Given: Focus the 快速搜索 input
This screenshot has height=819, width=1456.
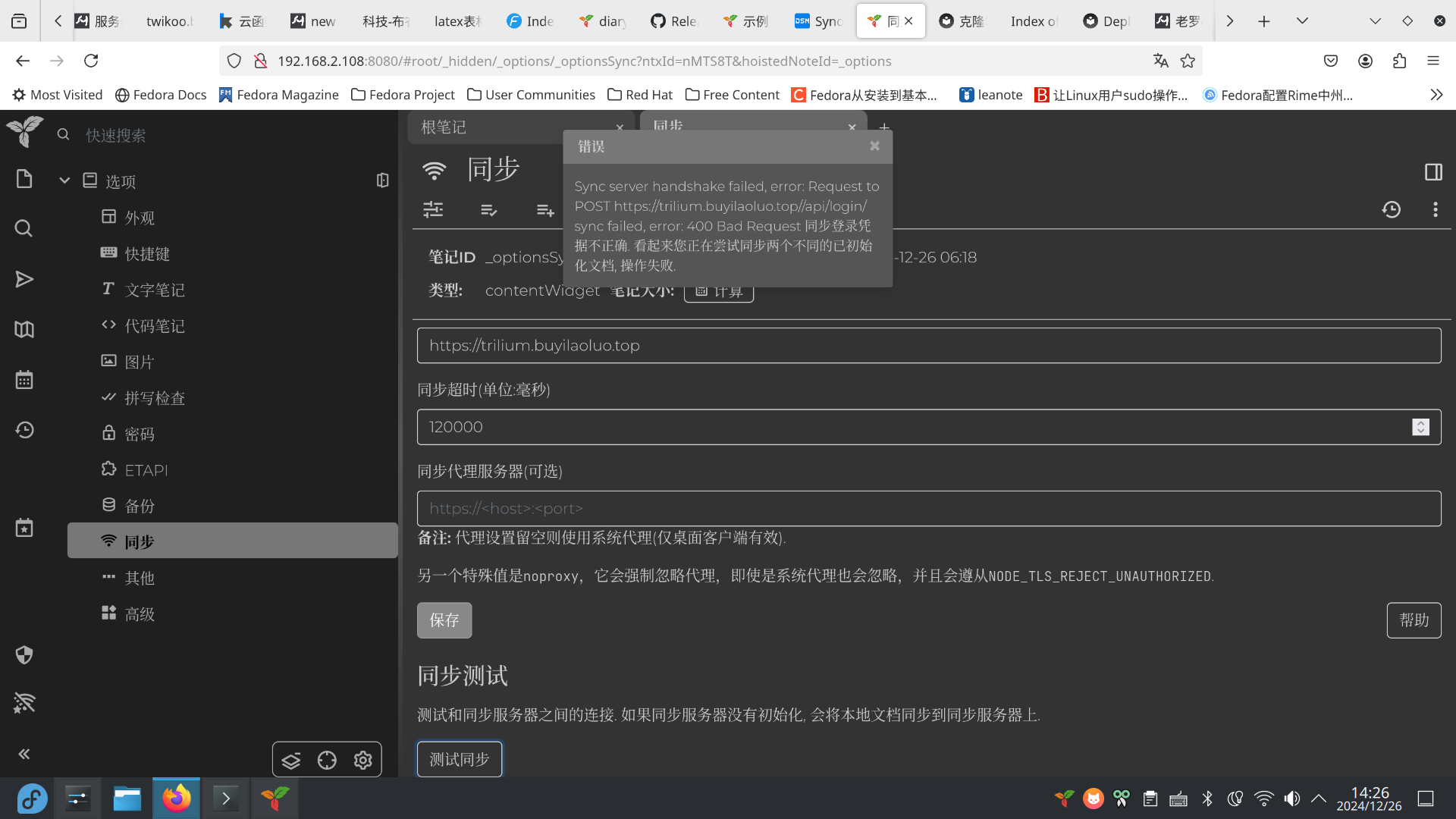Looking at the screenshot, I should tap(227, 135).
